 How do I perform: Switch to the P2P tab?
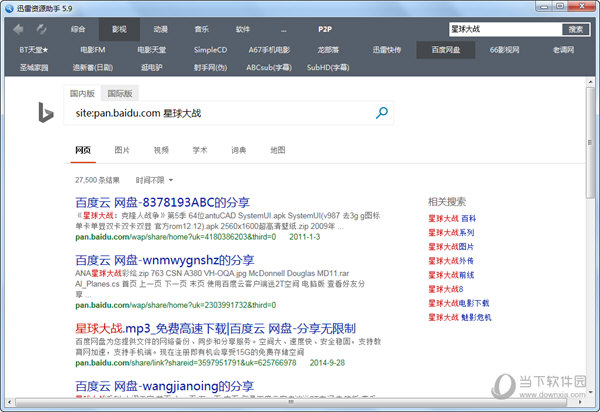[325, 29]
